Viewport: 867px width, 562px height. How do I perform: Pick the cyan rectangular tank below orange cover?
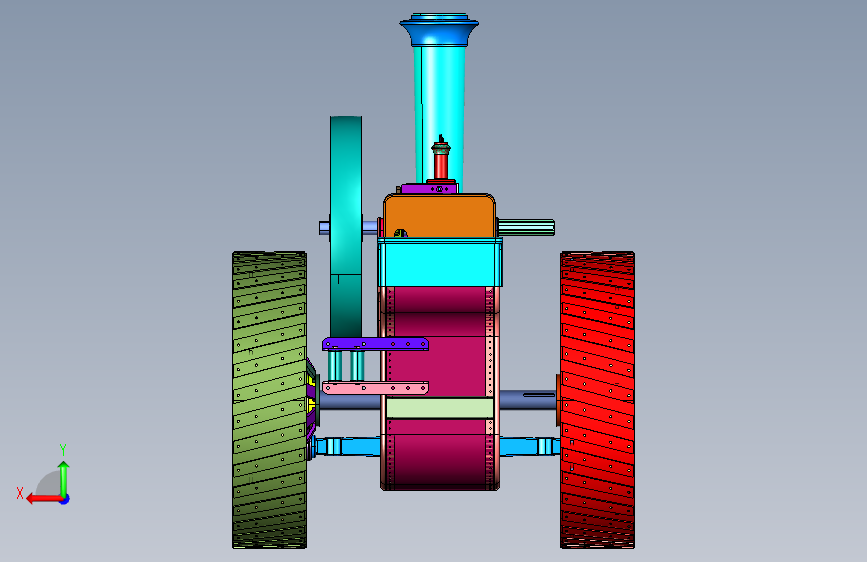tap(440, 262)
